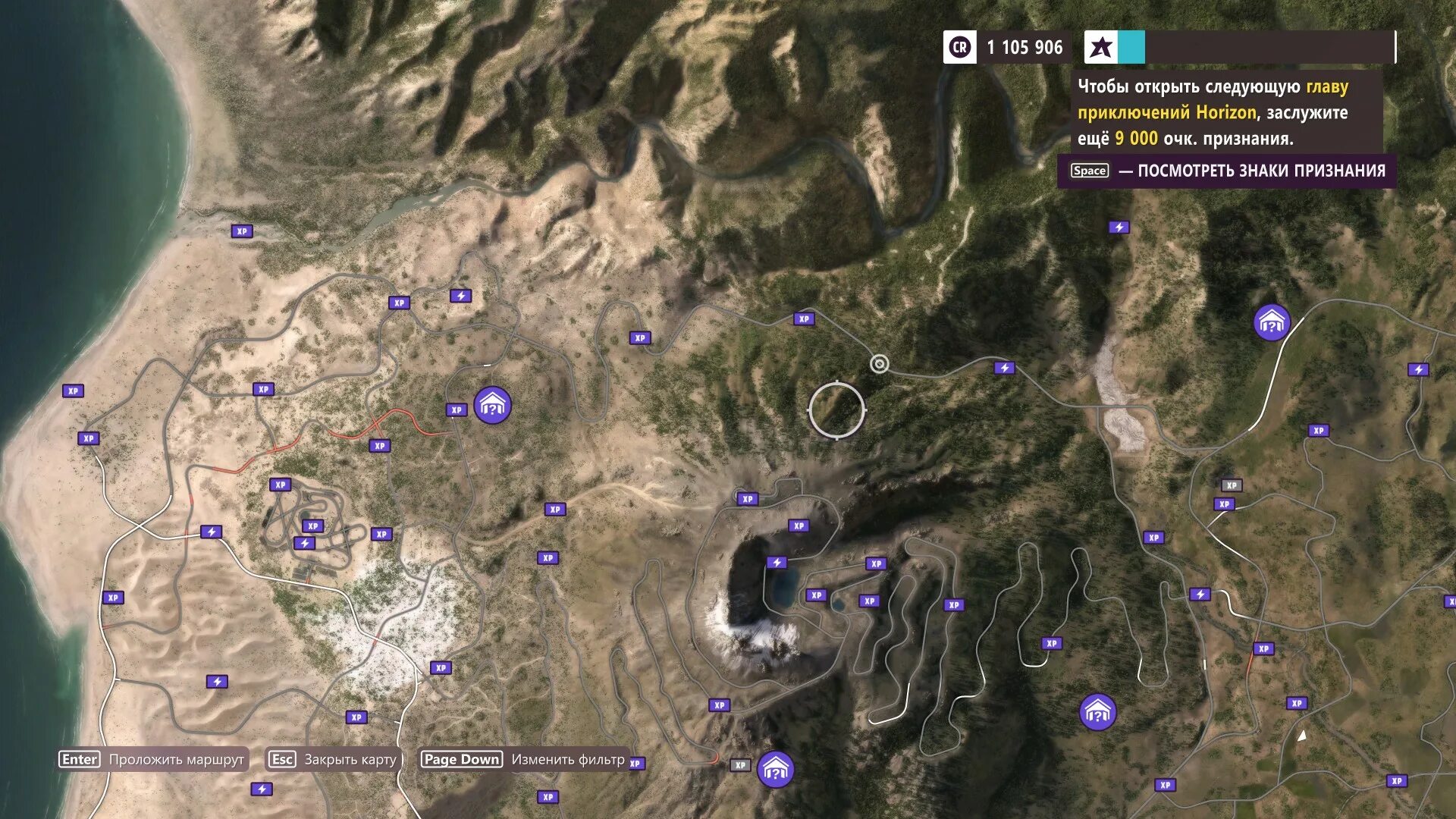
Task: Select XP board below the Изменить фильтр hint
Action: 548,797
